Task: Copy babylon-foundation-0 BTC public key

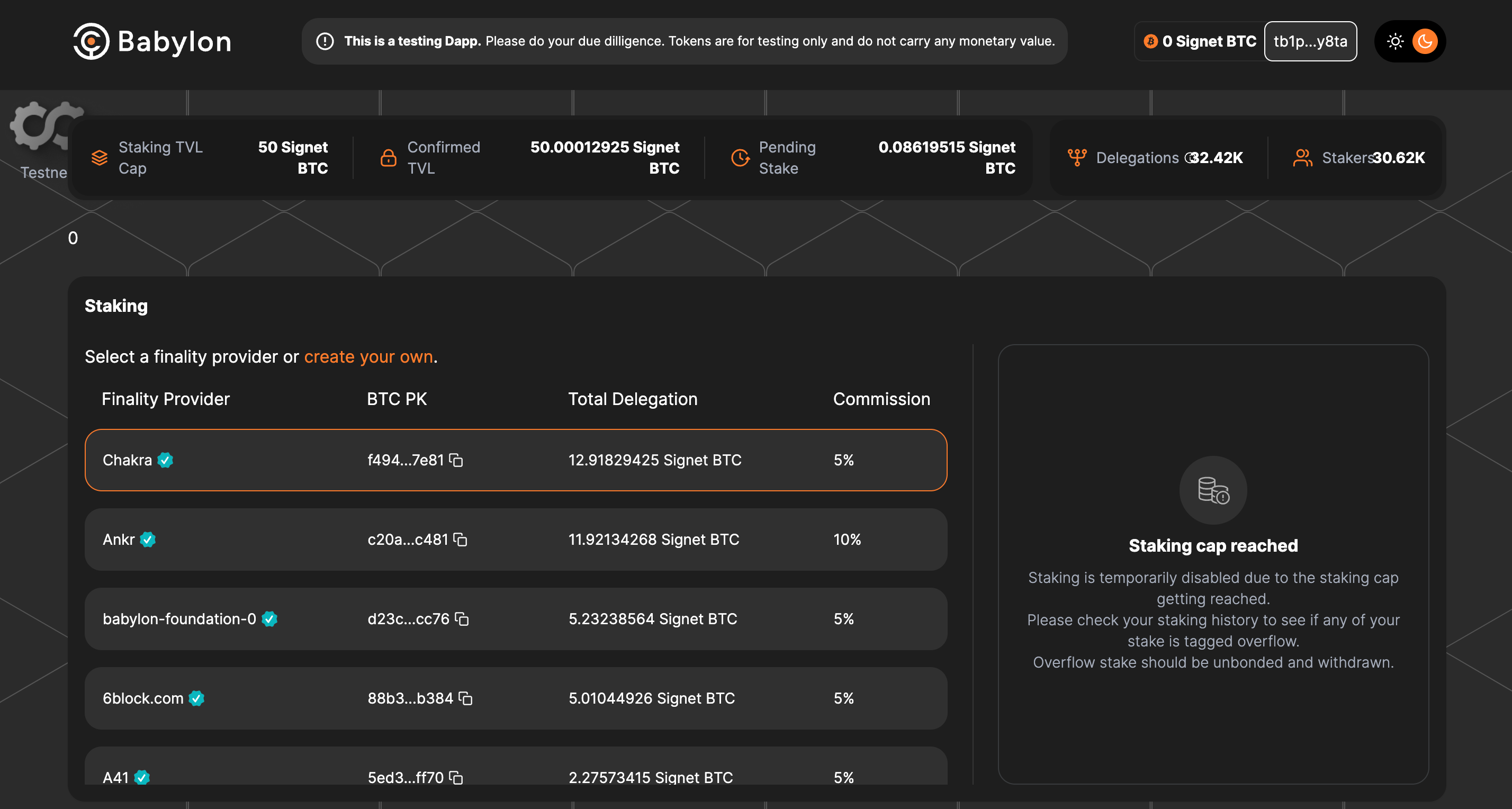Action: [462, 619]
